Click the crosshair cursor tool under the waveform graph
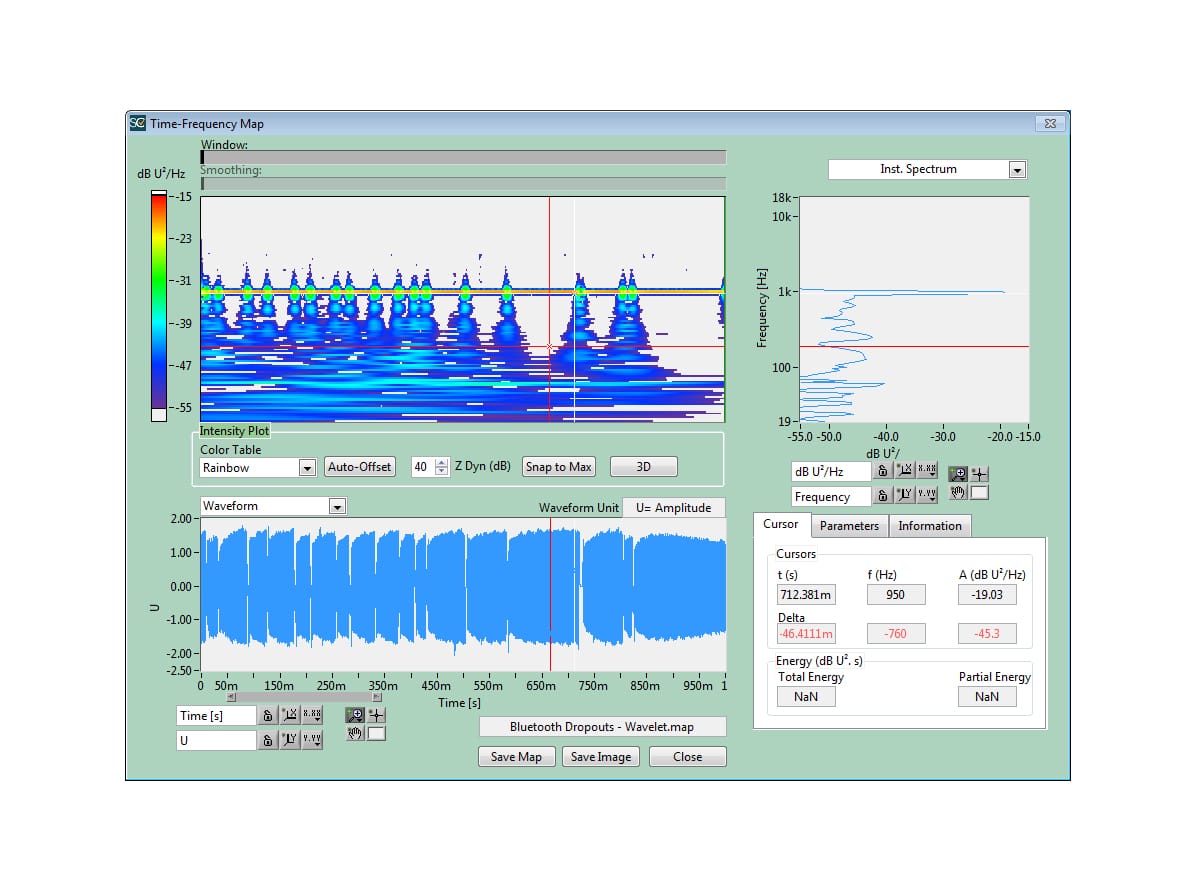The width and height of the screenshot is (1200, 896). 376,715
